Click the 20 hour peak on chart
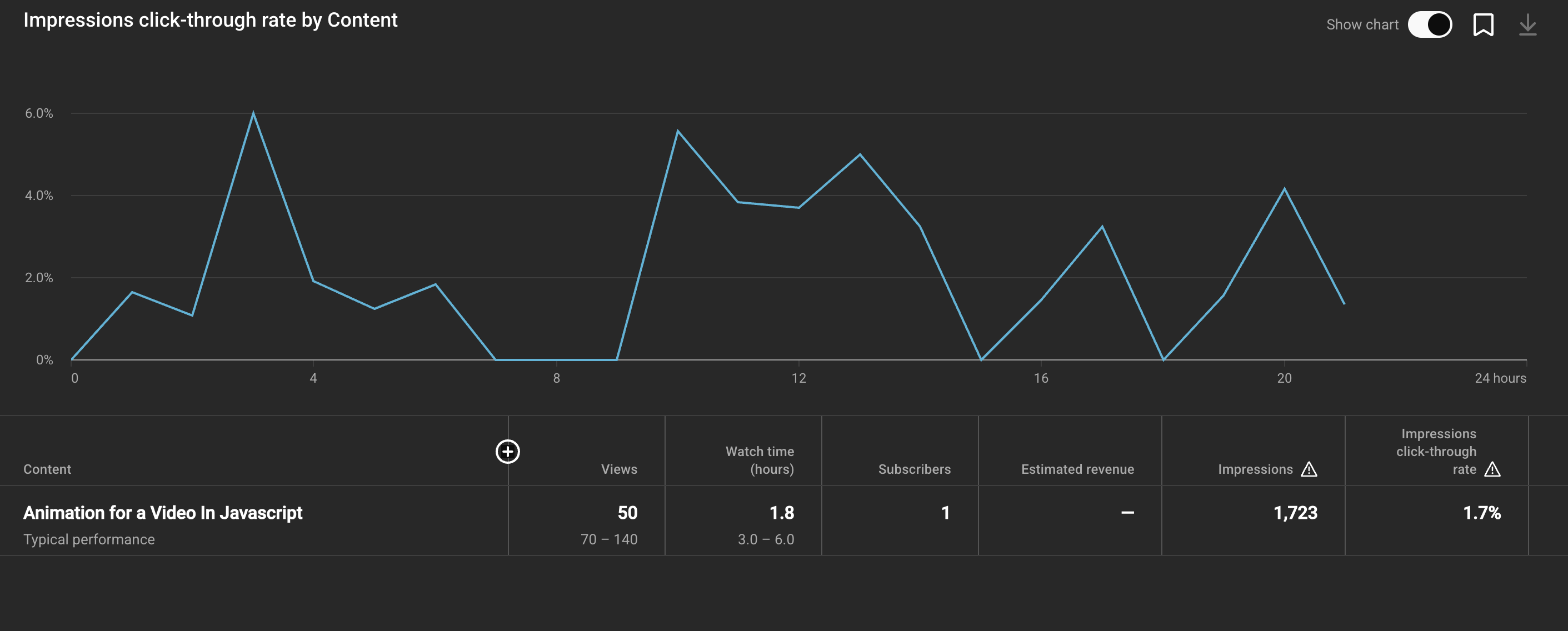Viewport: 1568px width, 631px height. point(1284,189)
